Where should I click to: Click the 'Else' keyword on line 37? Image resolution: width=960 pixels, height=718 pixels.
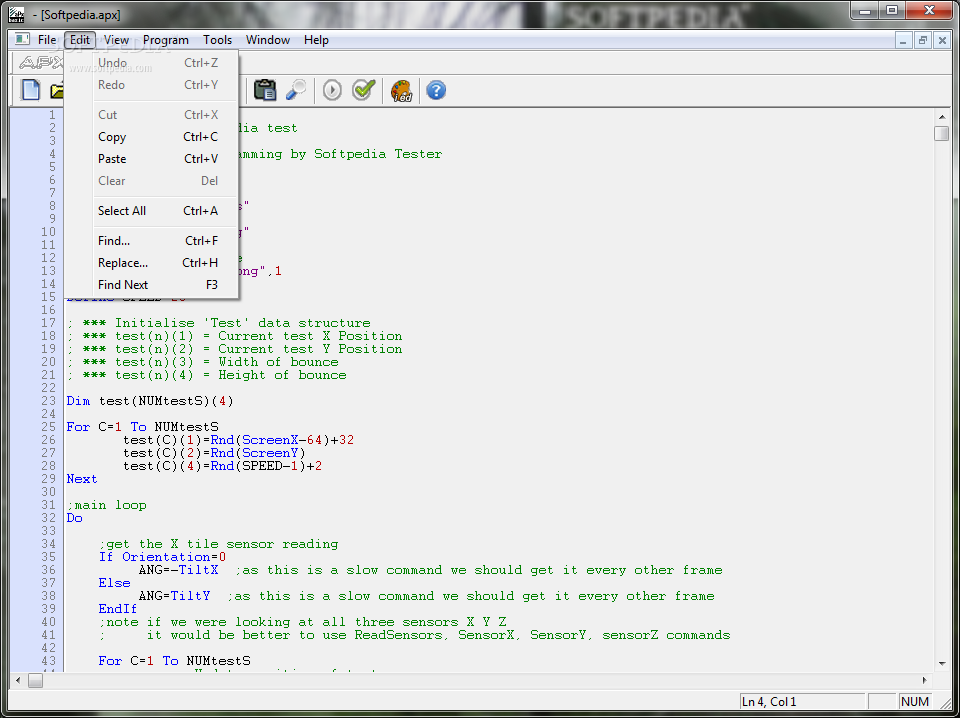[114, 583]
